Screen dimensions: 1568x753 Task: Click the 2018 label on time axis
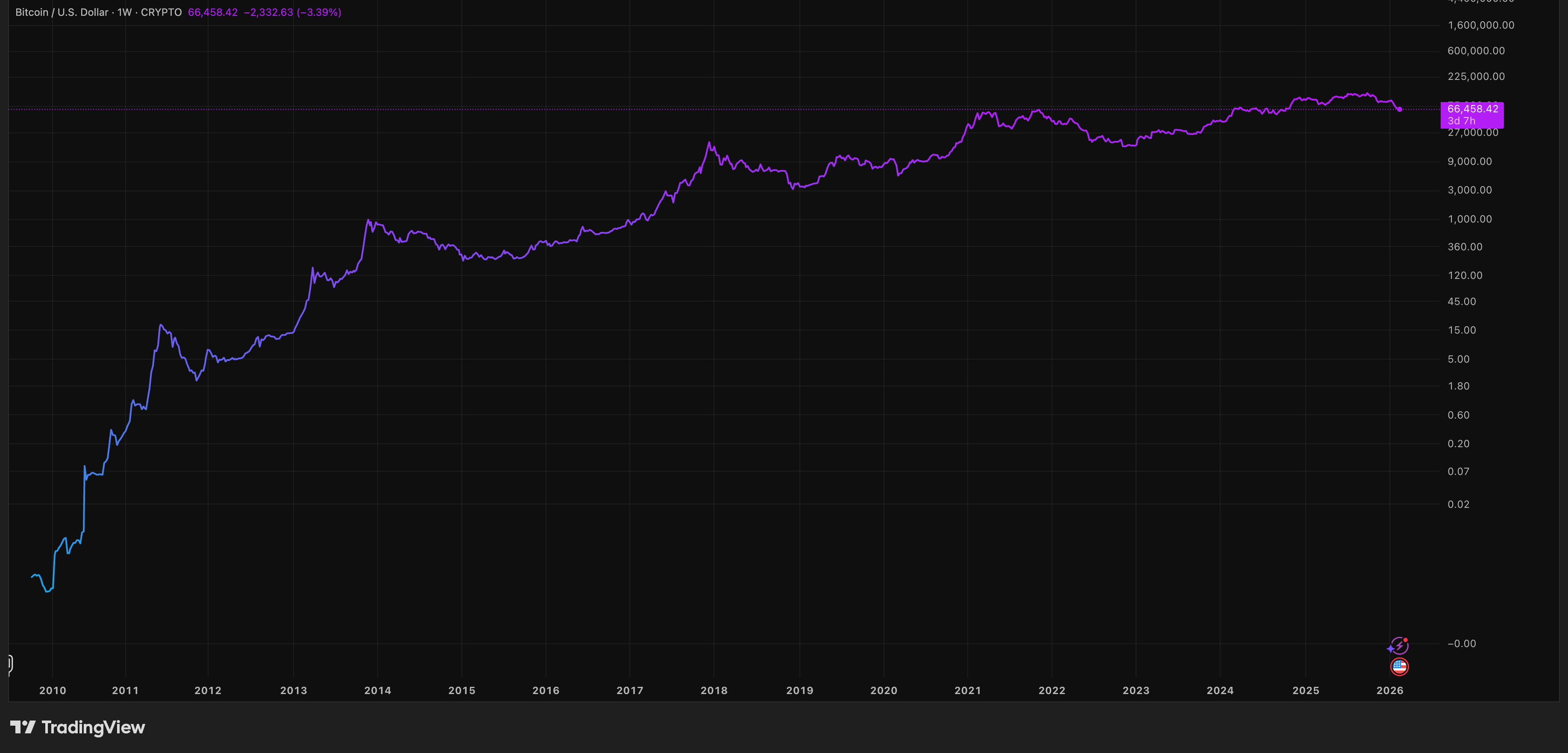(x=714, y=690)
